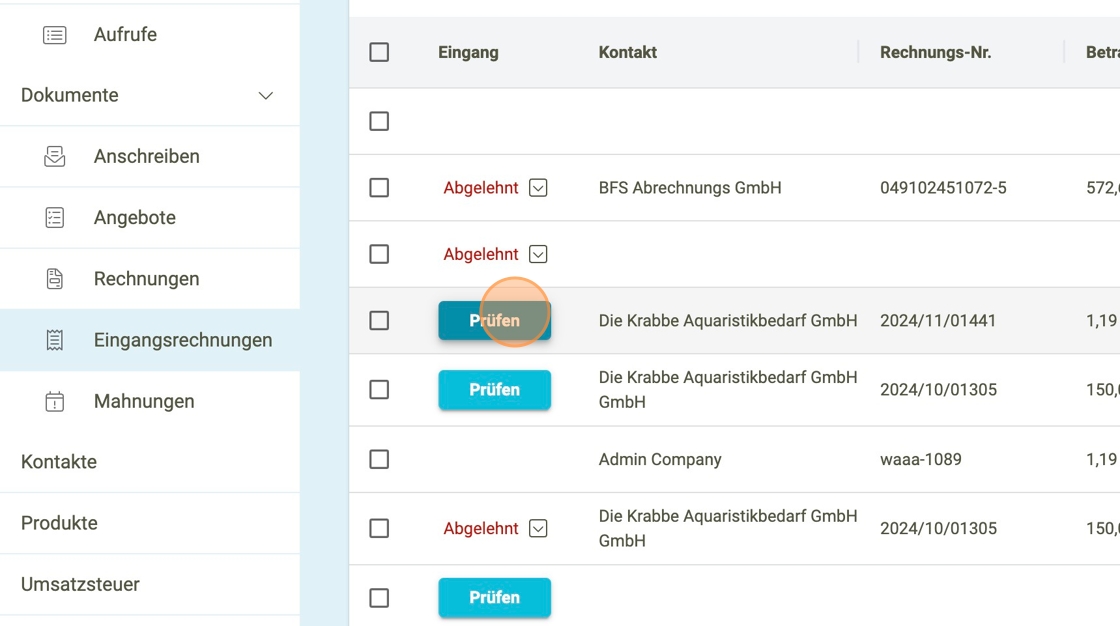This screenshot has width=1120, height=626.
Task: Sort by the Rechnungs-Nr. column header
Action: [x=935, y=52]
